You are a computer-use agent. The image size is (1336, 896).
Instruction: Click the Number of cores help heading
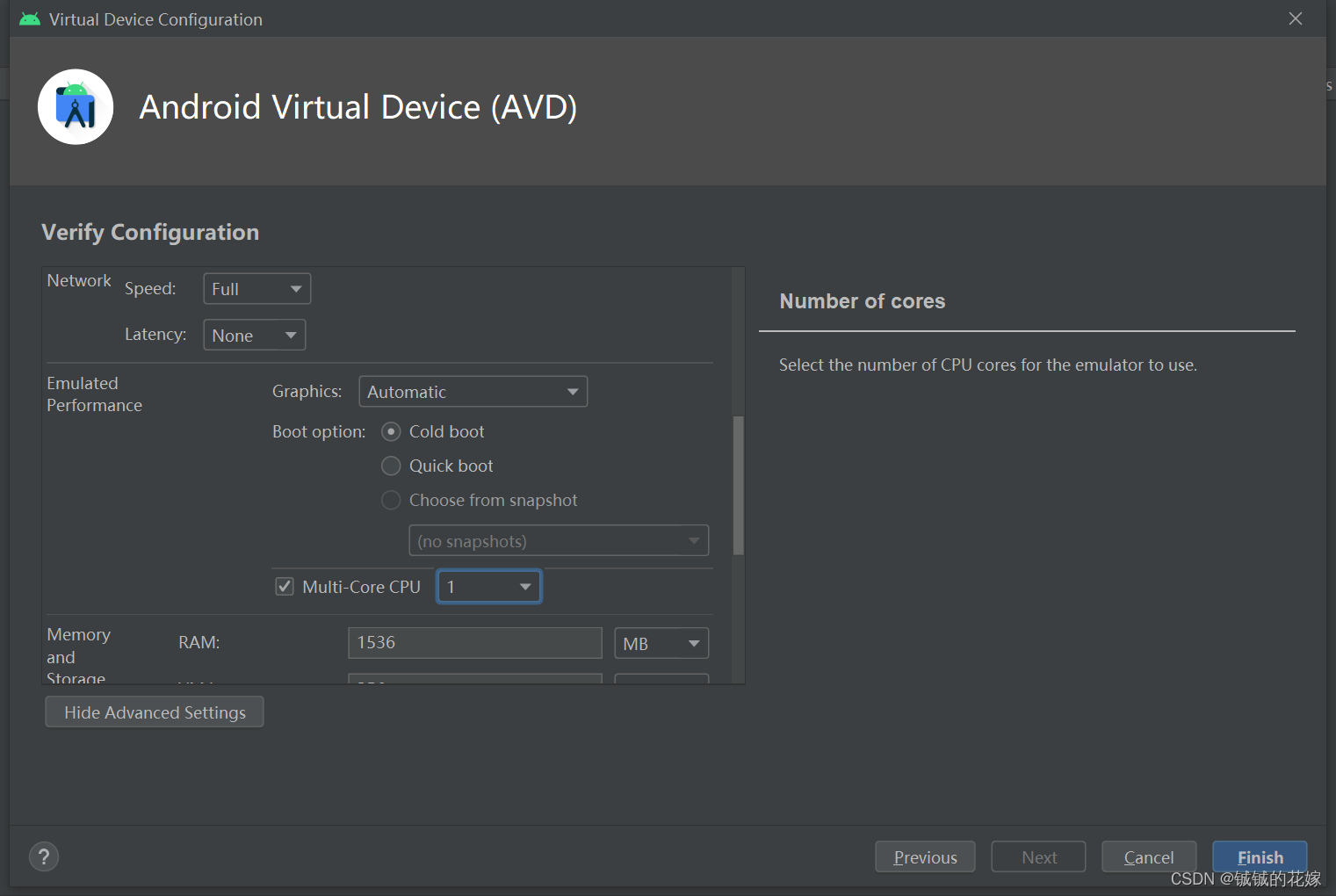coord(863,301)
